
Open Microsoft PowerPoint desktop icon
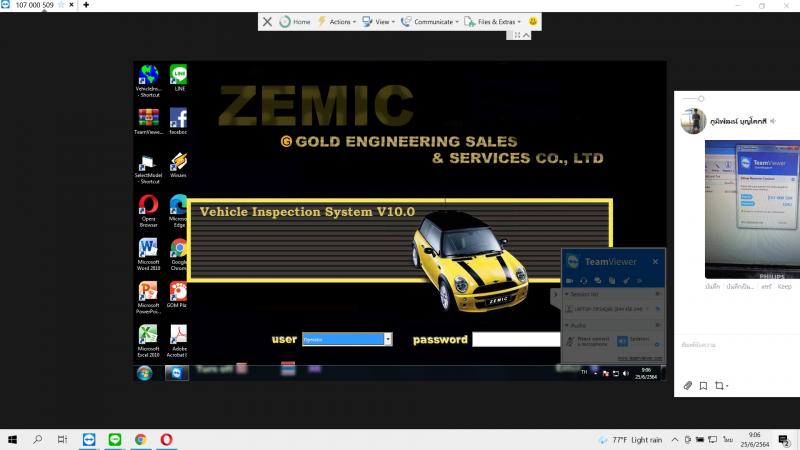[x=148, y=297]
